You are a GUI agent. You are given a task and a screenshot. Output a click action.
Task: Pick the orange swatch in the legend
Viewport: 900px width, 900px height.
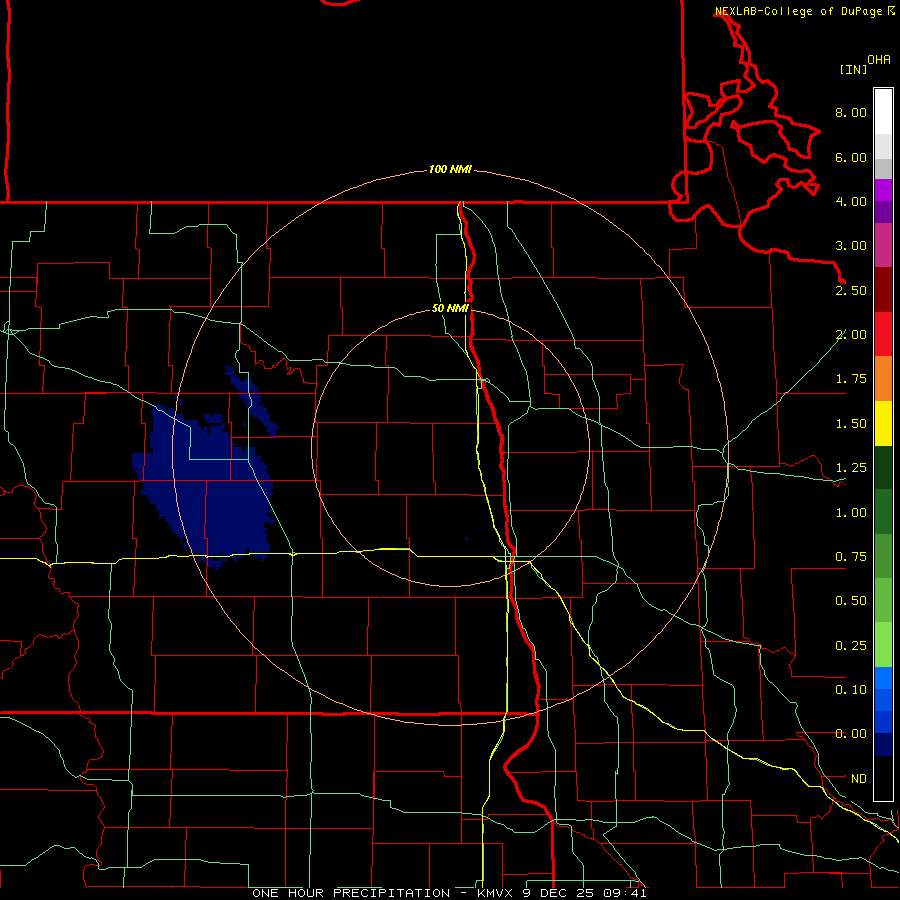(883, 379)
